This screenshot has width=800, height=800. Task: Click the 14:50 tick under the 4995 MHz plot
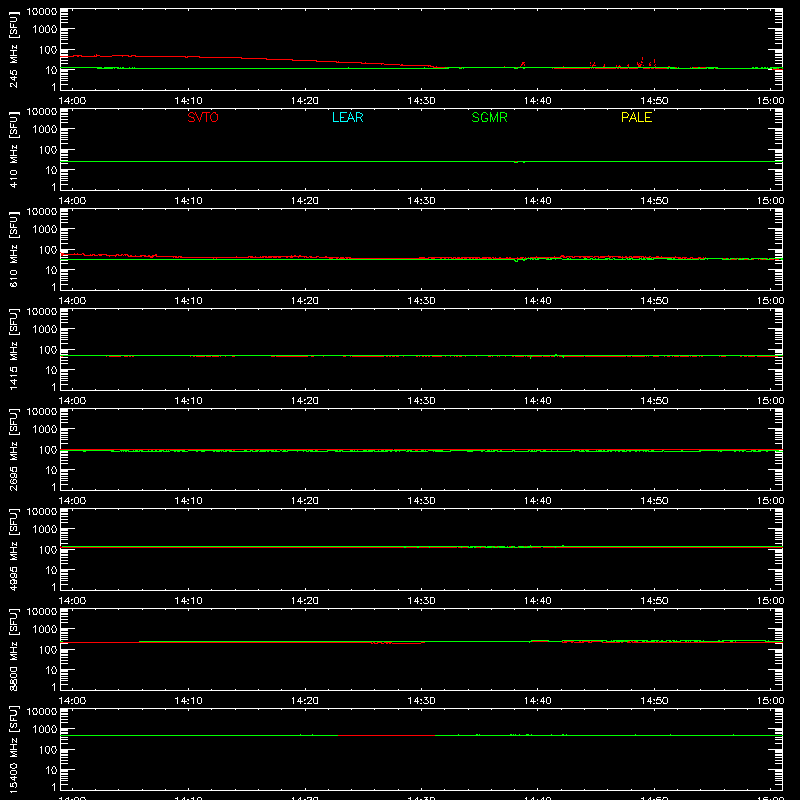click(654, 601)
